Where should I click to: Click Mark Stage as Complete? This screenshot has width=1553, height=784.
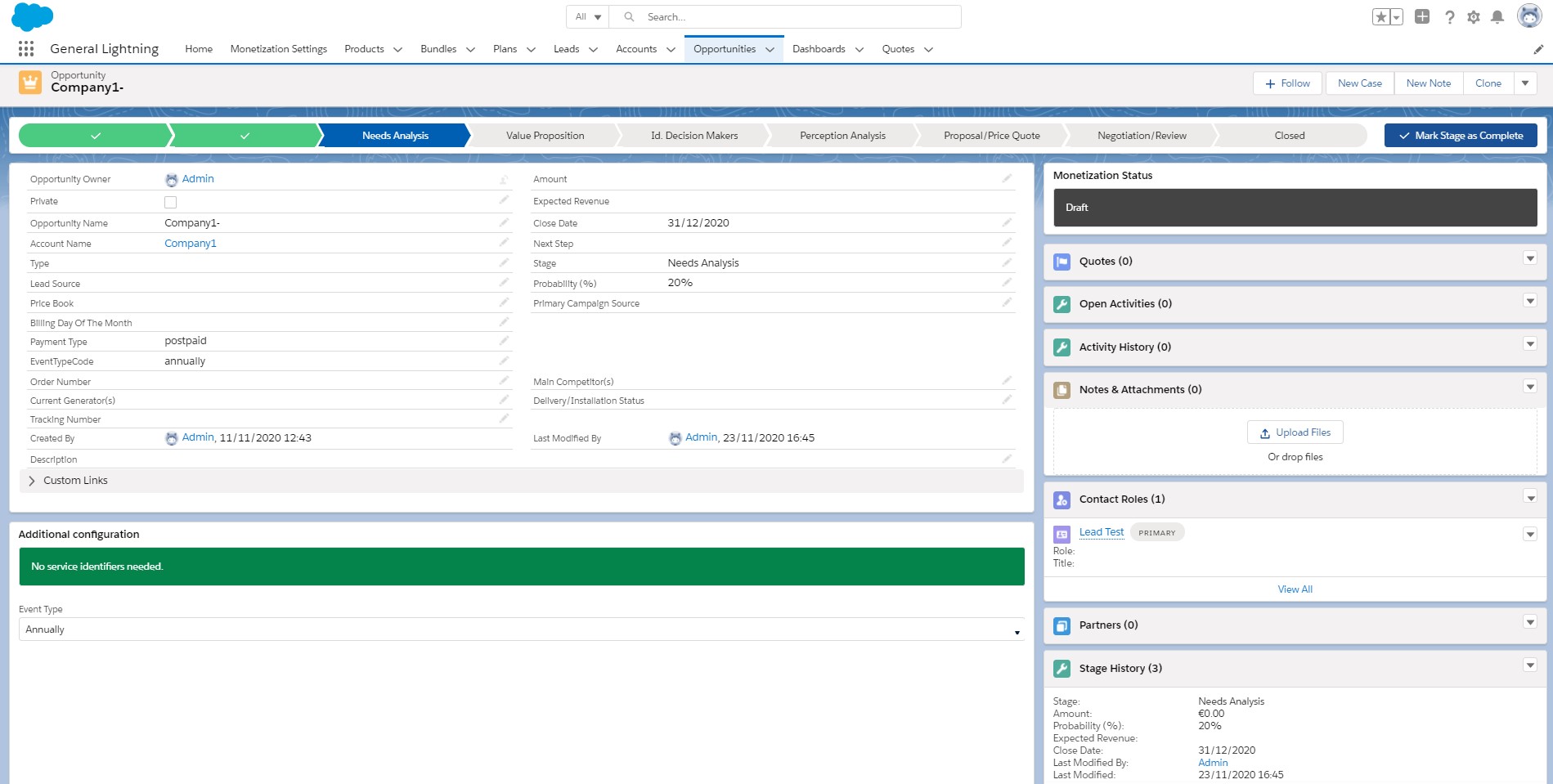(1461, 135)
